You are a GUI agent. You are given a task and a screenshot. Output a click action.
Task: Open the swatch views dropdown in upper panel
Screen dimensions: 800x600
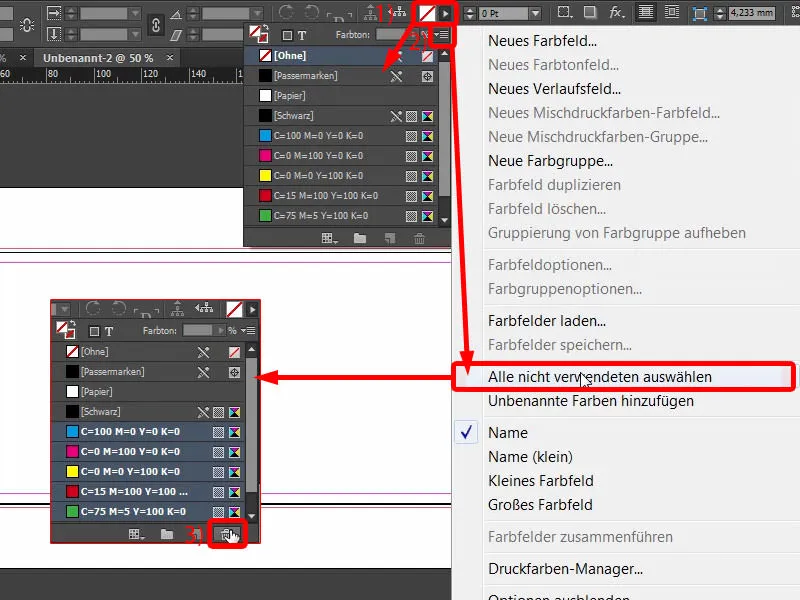pos(329,238)
